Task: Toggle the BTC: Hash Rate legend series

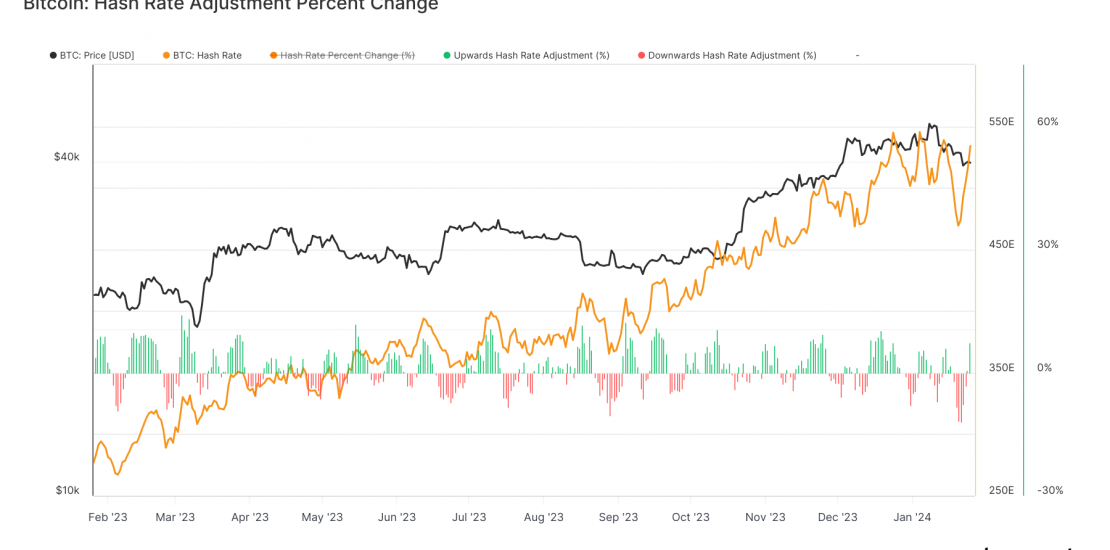Action: point(207,55)
